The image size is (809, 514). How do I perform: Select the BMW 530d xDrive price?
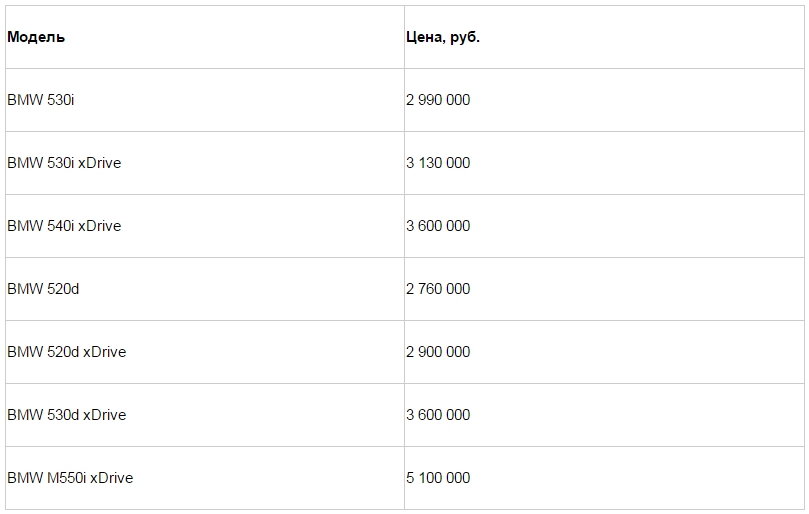pyautogui.click(x=604, y=415)
